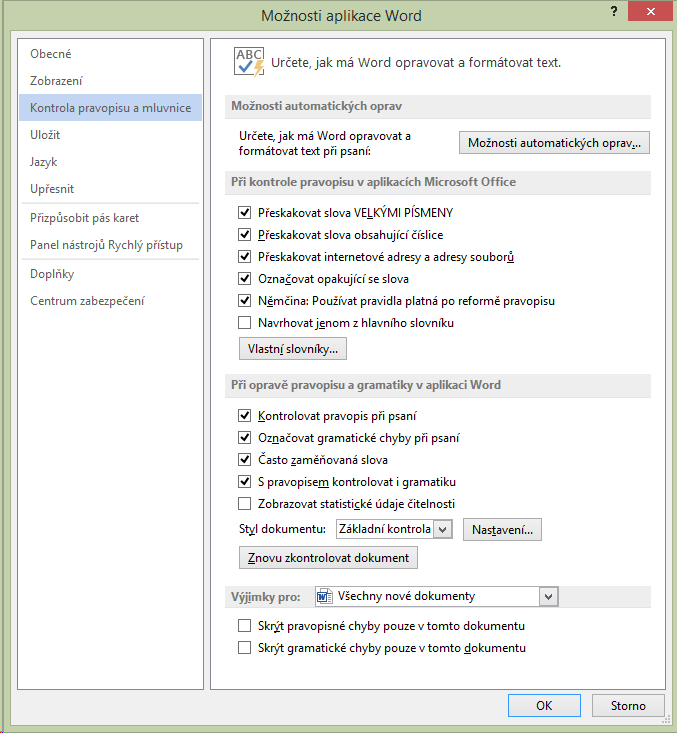Viewport: 677px width, 733px height.
Task: Uncheck Často zaměňovaná slova
Action: pyautogui.click(x=245, y=460)
